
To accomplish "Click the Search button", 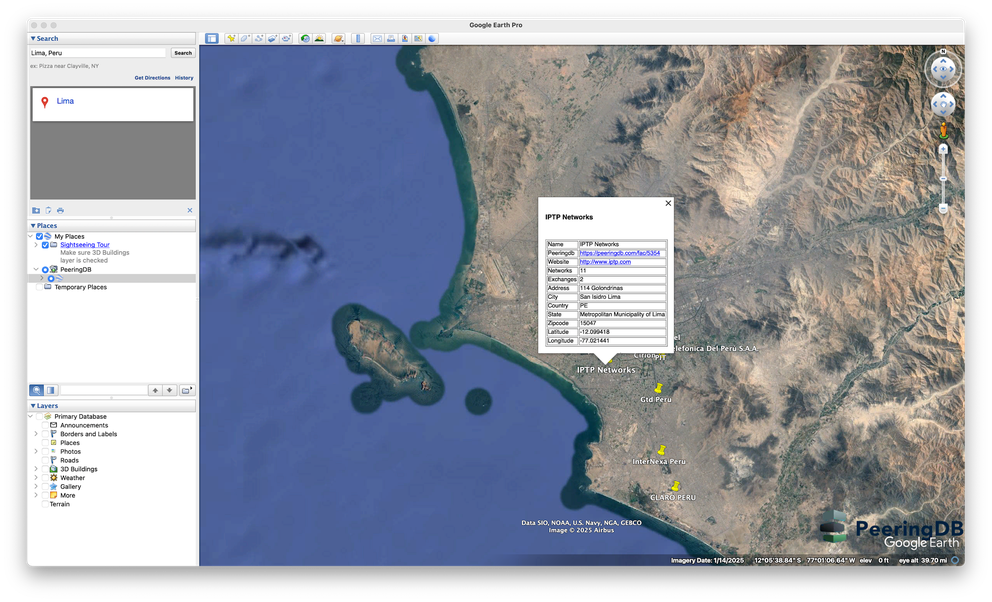I will point(183,53).
